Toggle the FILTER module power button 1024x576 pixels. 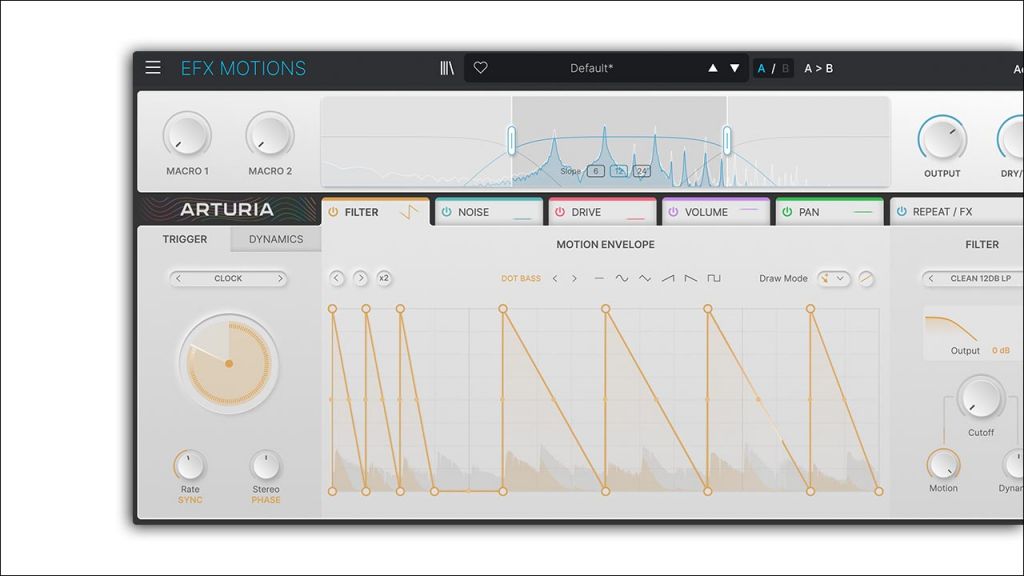click(334, 212)
